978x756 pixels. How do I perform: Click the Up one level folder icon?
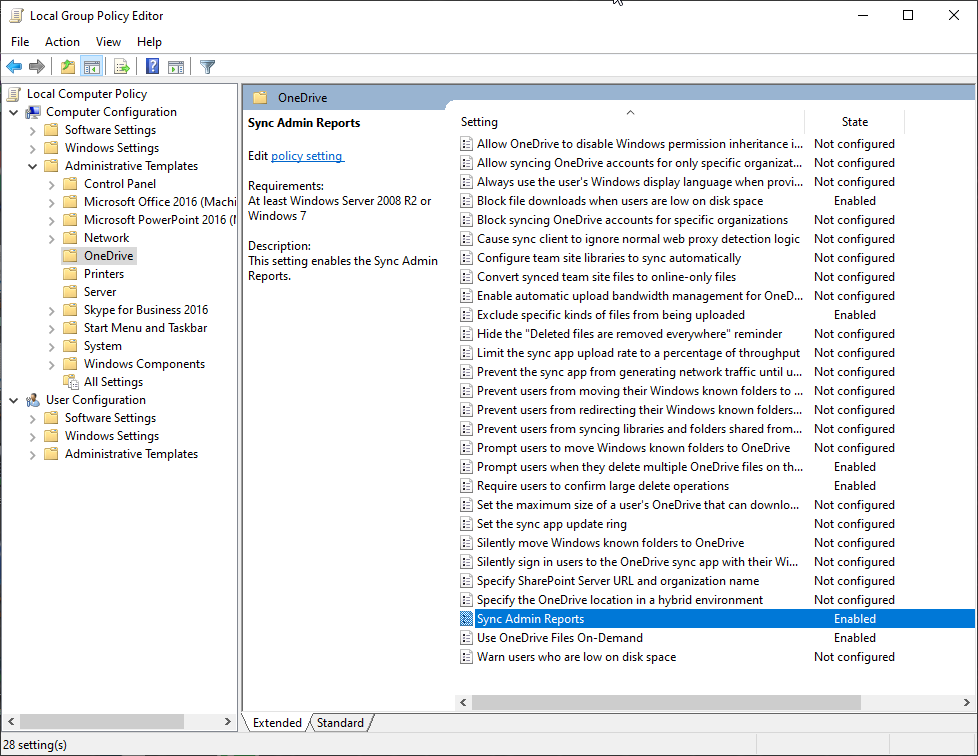[67, 67]
